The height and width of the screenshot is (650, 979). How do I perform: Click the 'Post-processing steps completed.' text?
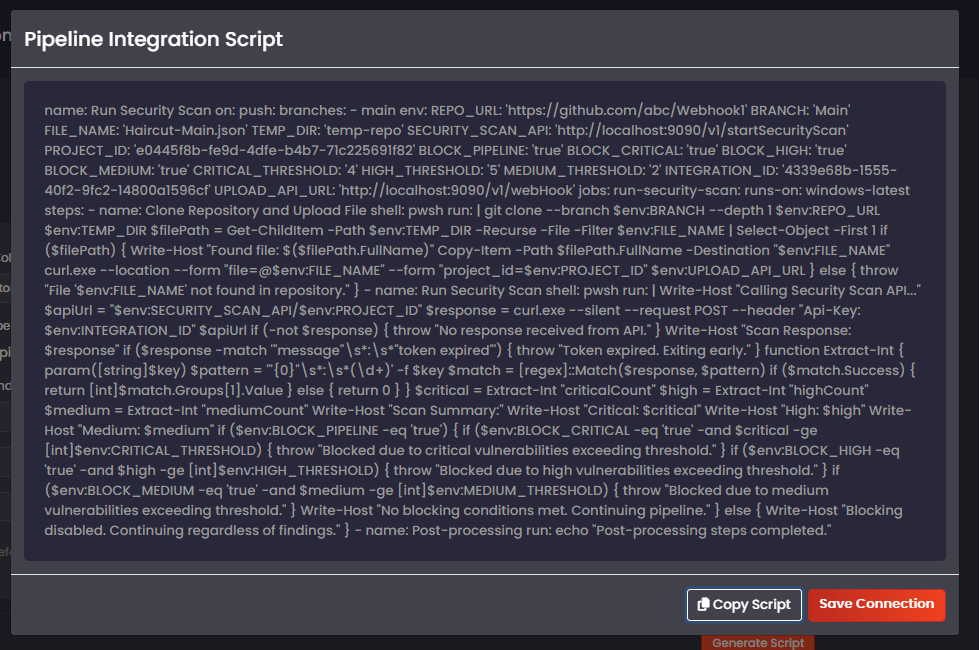[712, 530]
